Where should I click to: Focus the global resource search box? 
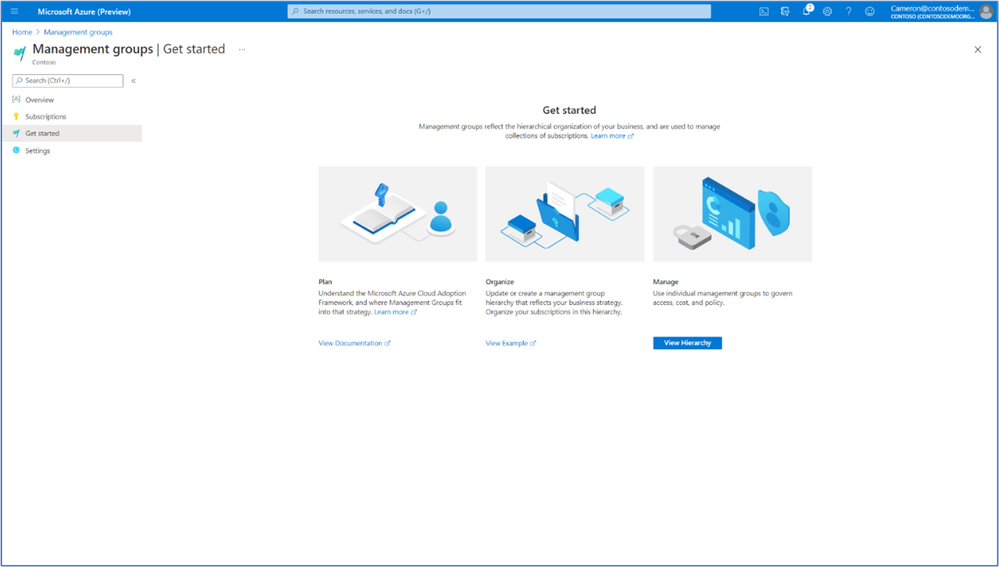(499, 11)
